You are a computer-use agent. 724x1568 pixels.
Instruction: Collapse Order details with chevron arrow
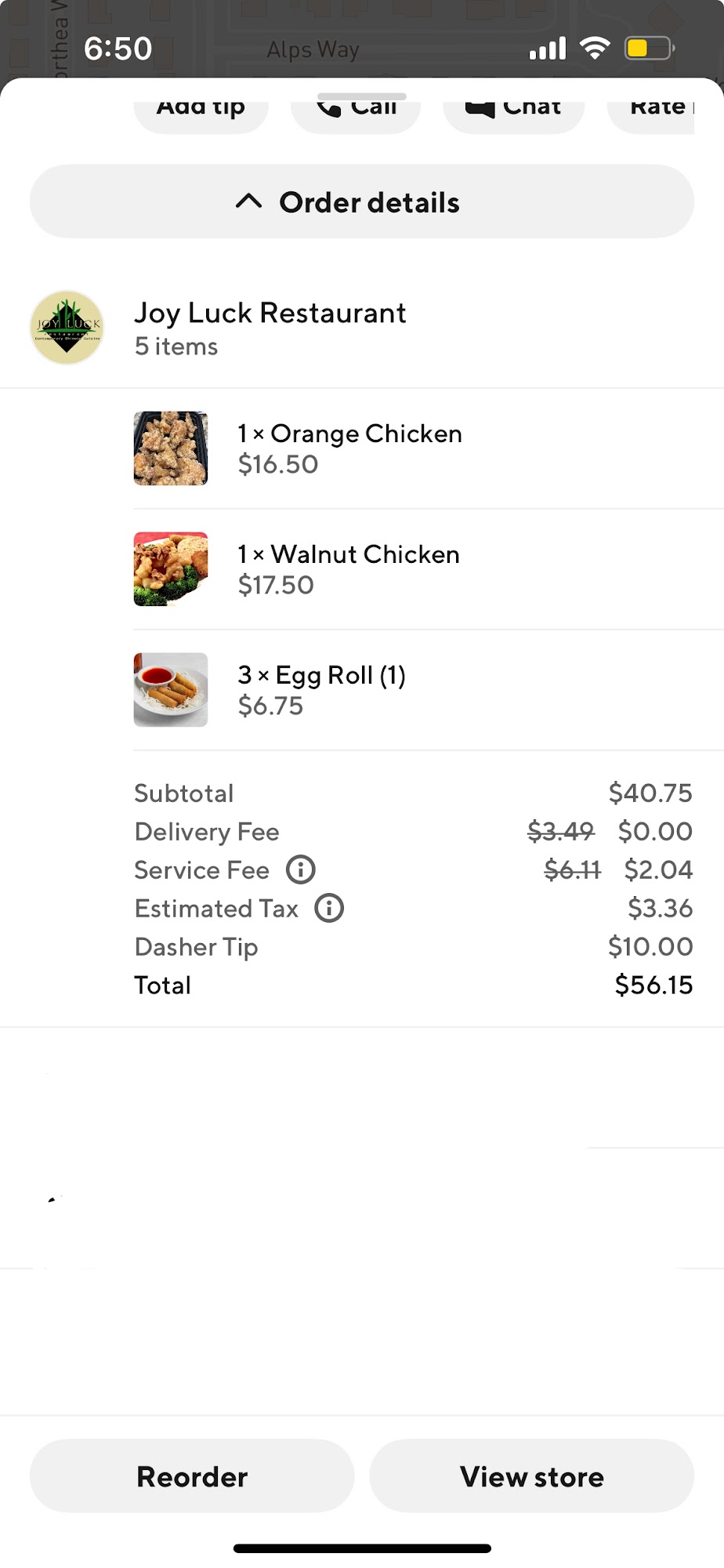pos(248,201)
